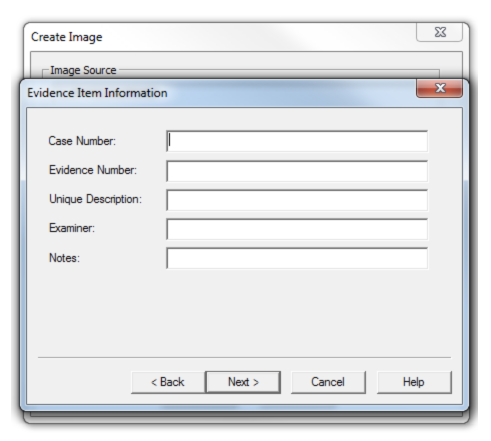Open Help for this dialog
Screen dimensions: 491x441
point(414,382)
